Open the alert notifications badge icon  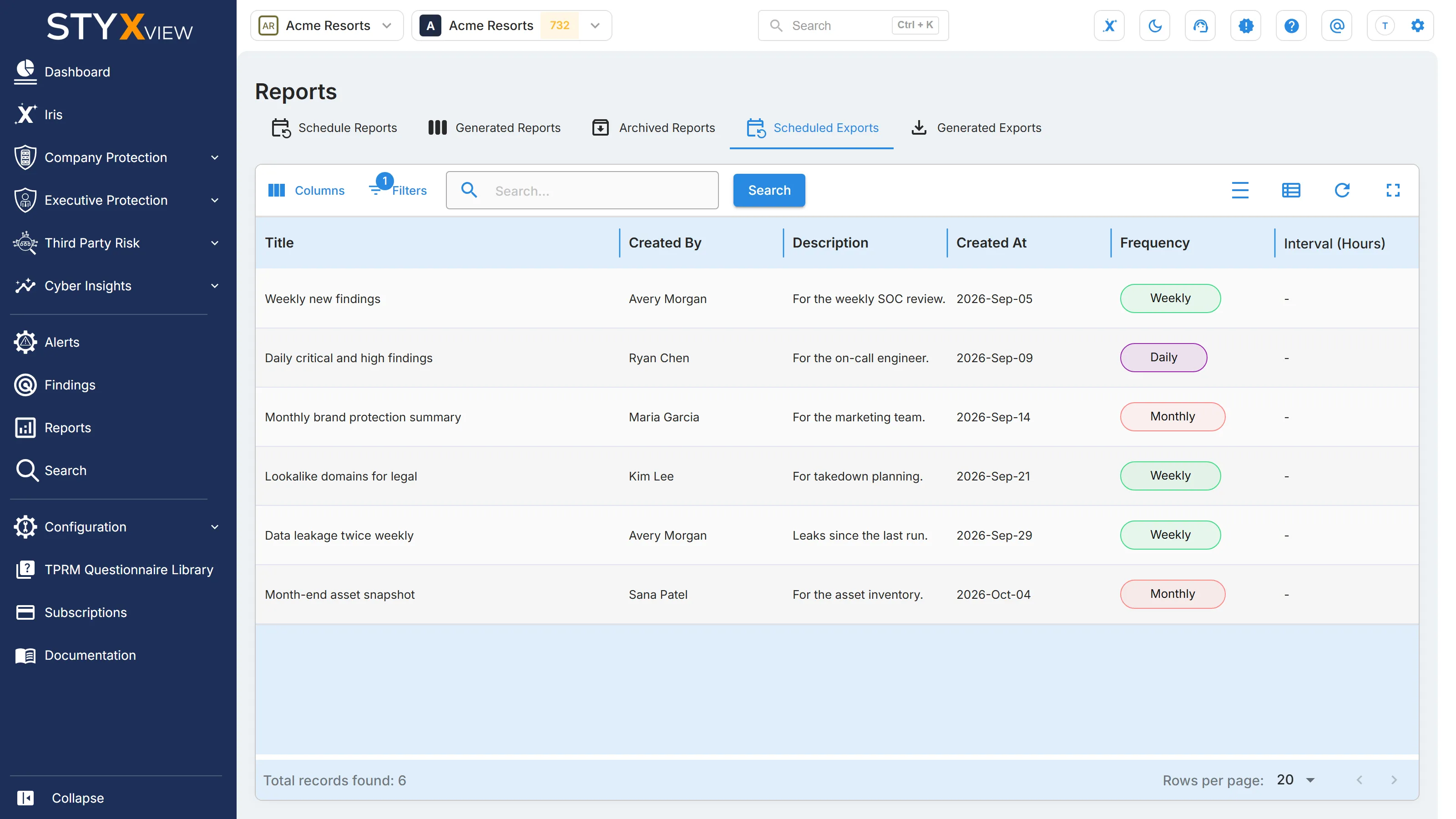click(x=1245, y=25)
